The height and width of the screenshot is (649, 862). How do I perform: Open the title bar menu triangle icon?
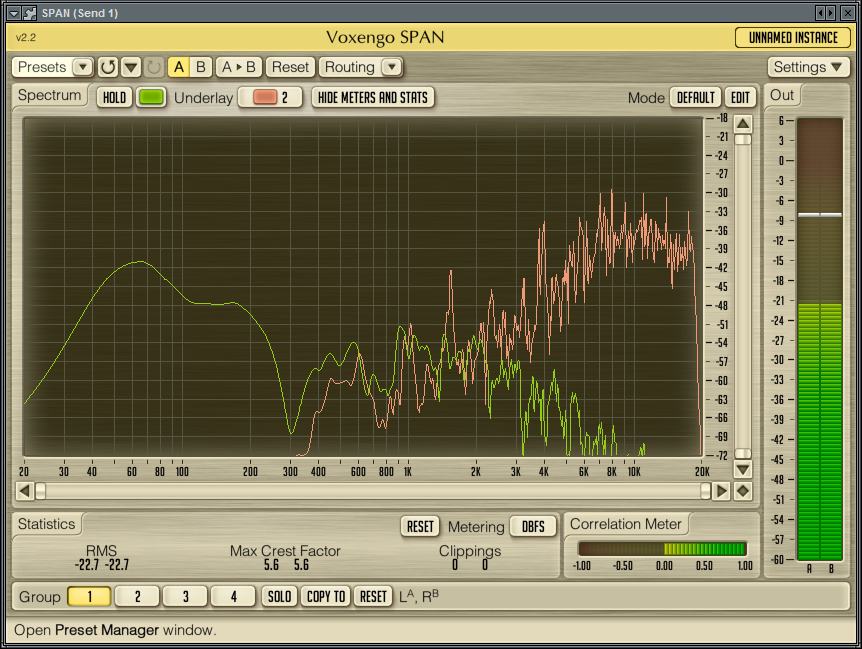click(14, 13)
